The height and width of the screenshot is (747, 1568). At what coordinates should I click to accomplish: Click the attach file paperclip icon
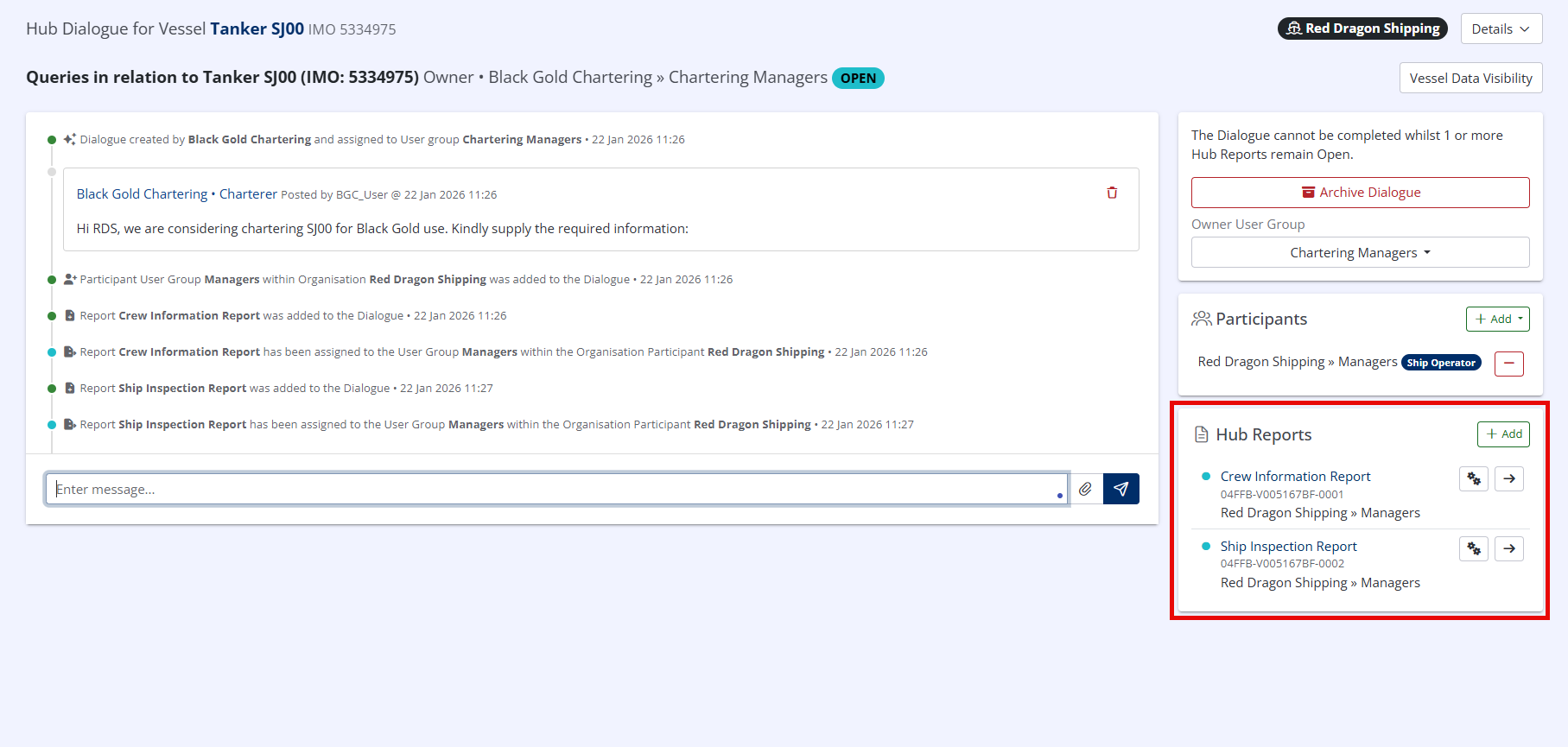point(1085,489)
